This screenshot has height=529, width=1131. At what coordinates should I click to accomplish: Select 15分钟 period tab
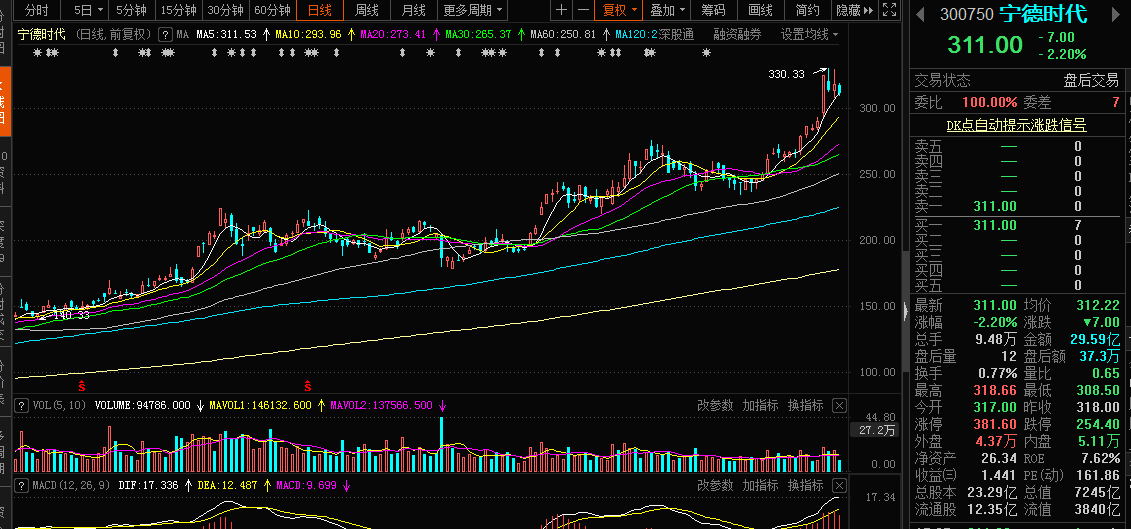(178, 10)
